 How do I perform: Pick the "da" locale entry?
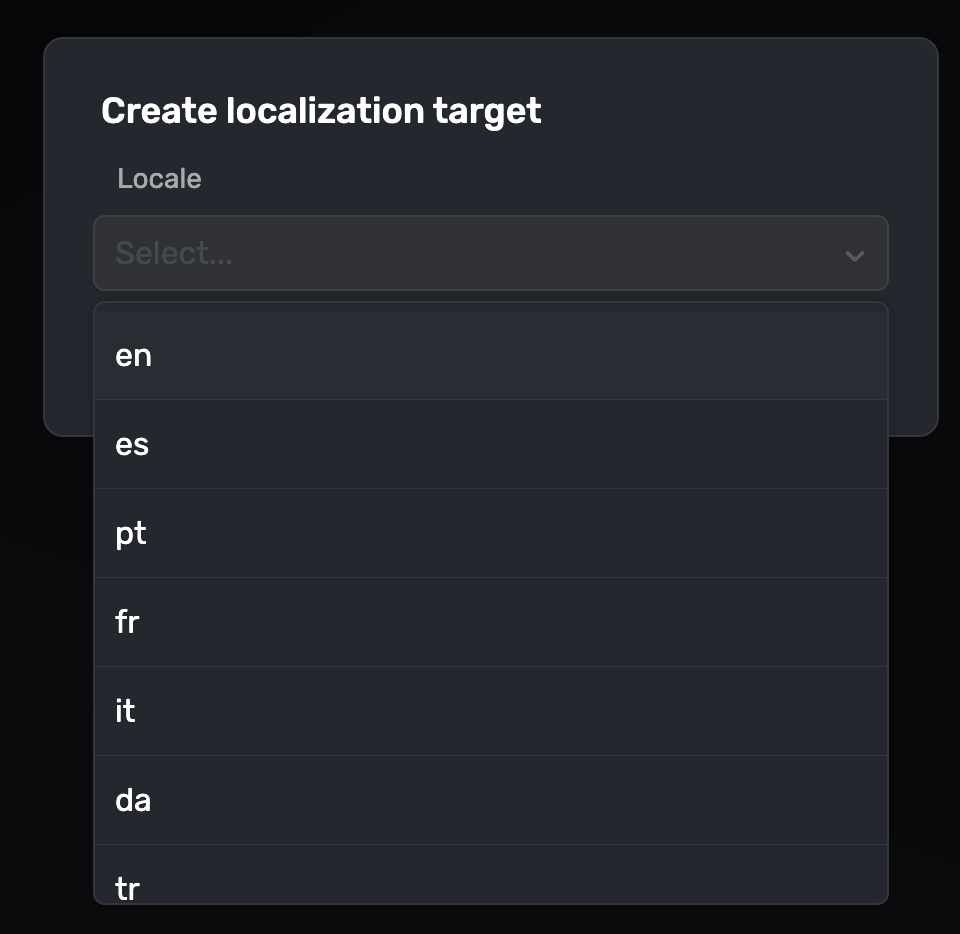pyautogui.click(x=133, y=800)
